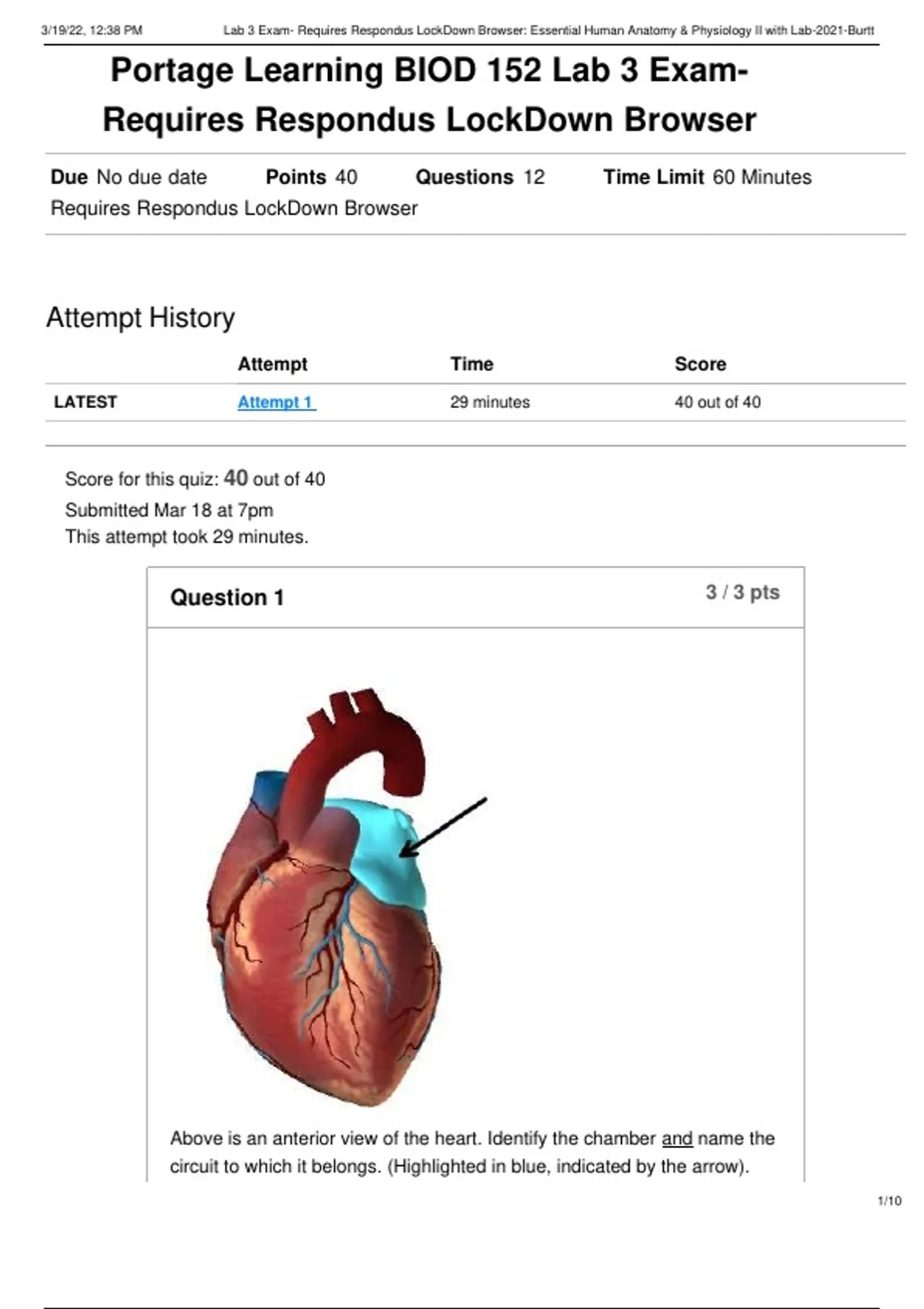The height and width of the screenshot is (1309, 924).
Task: Click the Portage Learning exam title
Action: point(430,95)
